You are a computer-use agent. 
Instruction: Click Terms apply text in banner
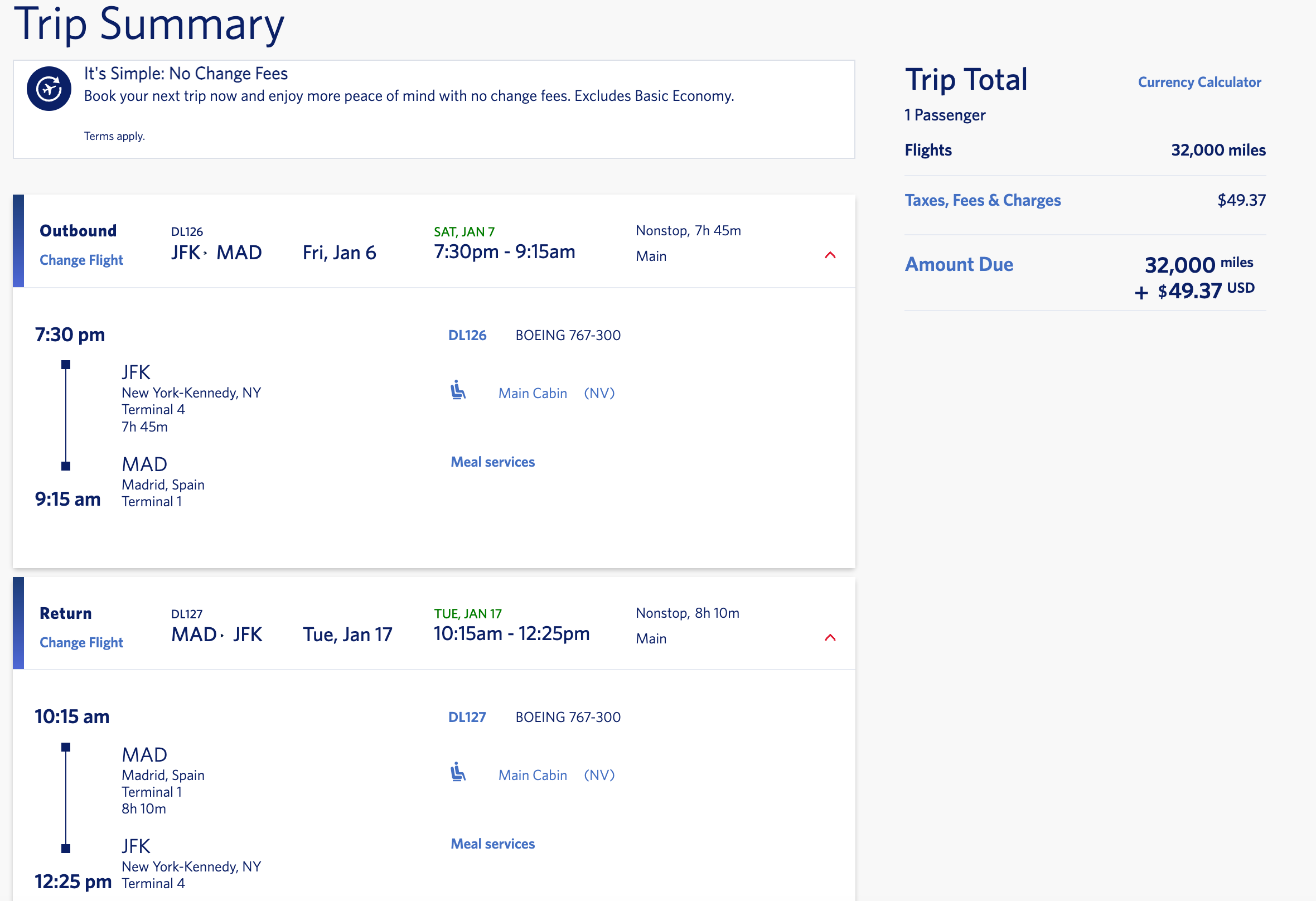click(x=114, y=137)
